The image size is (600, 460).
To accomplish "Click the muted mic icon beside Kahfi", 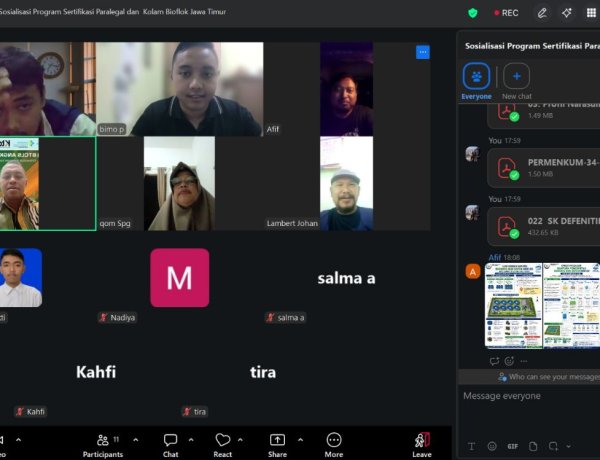I will [20, 412].
